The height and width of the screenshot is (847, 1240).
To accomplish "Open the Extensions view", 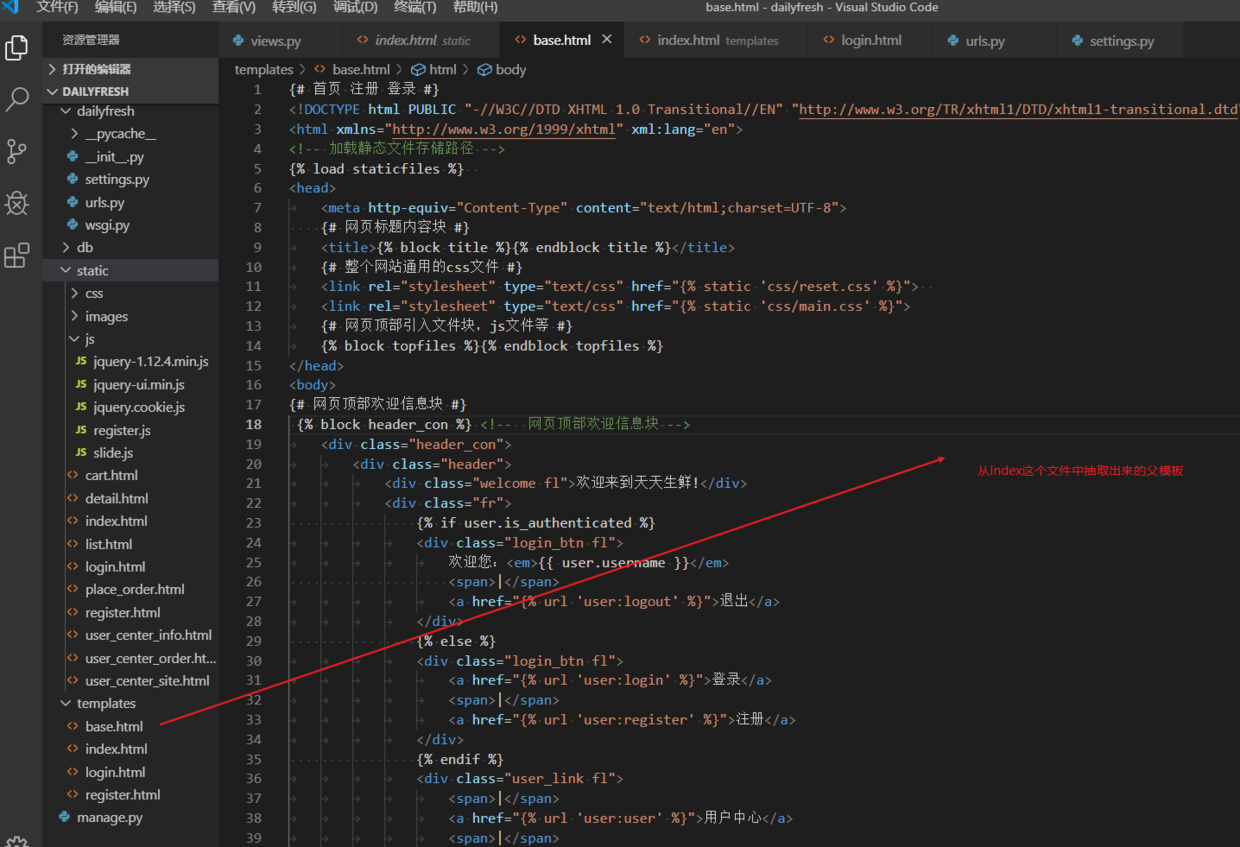I will [x=17, y=255].
